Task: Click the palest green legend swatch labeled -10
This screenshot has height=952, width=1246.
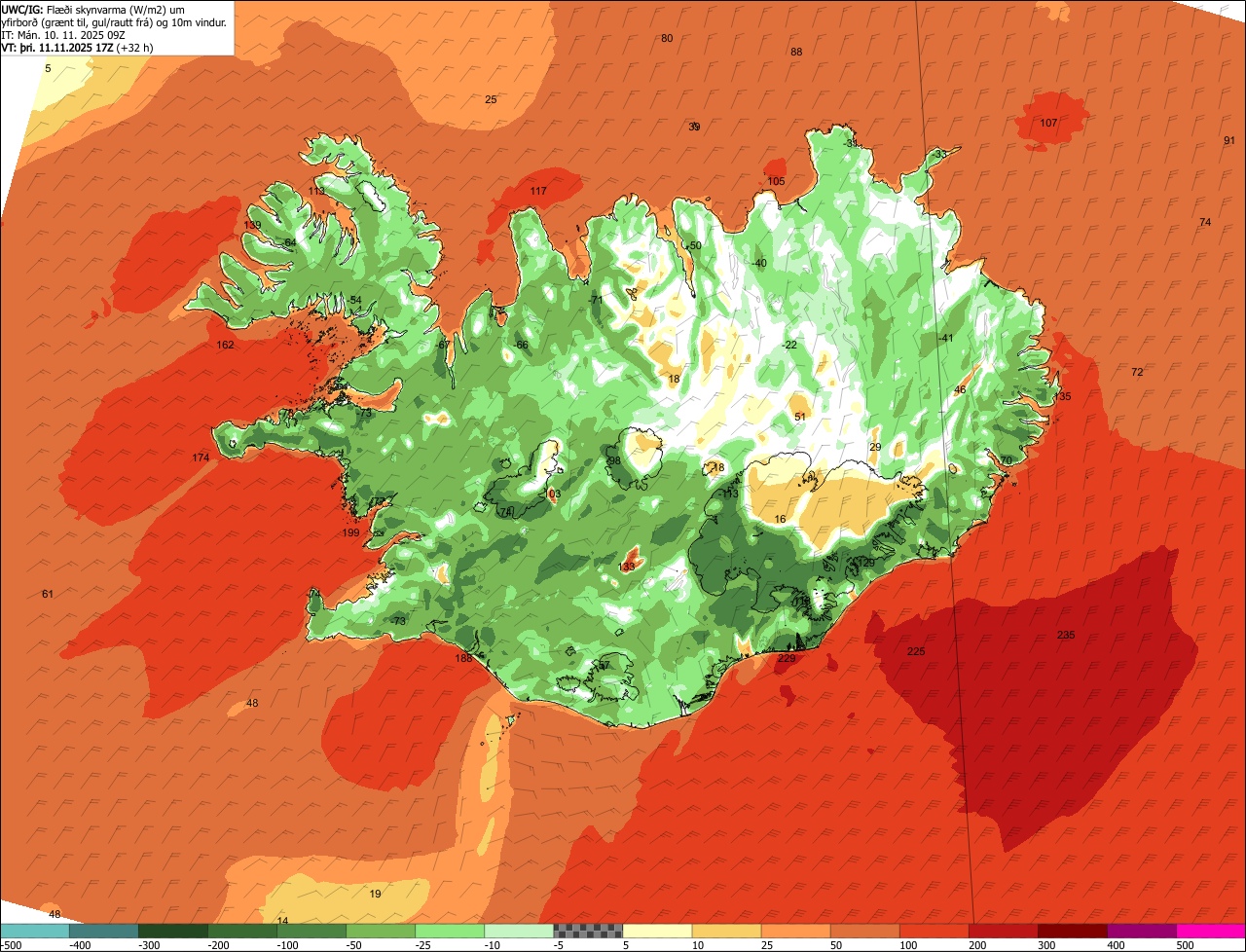Action: tap(519, 931)
